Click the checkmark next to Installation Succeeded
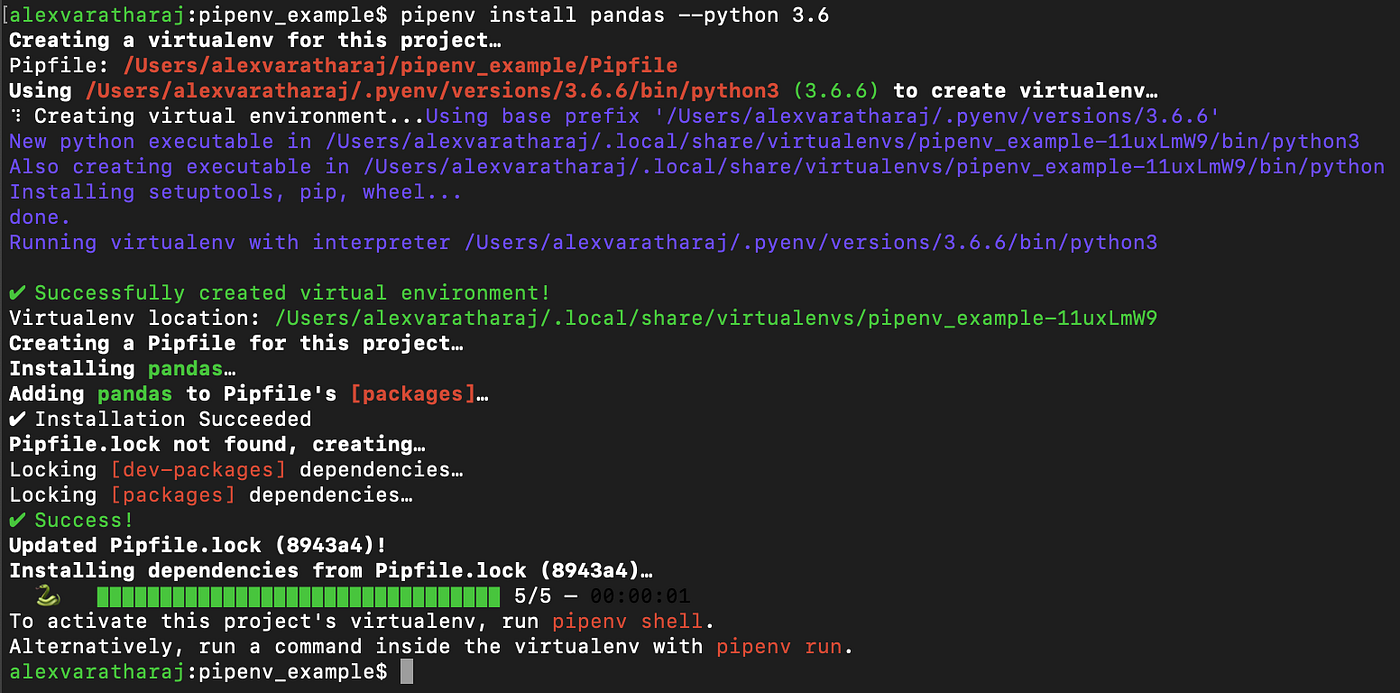The width and height of the screenshot is (1400, 693). pos(17,418)
